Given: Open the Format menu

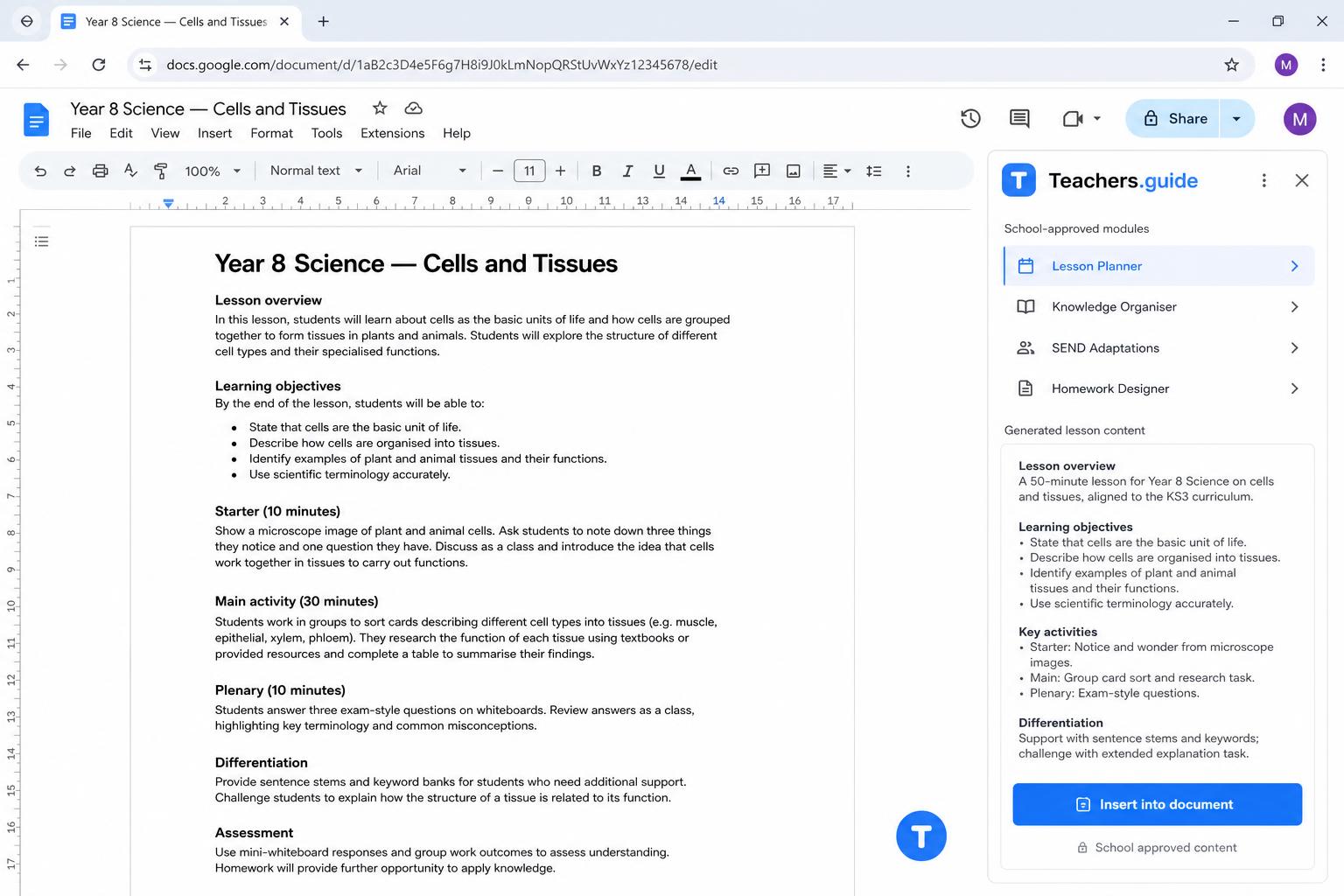Looking at the screenshot, I should [x=271, y=133].
